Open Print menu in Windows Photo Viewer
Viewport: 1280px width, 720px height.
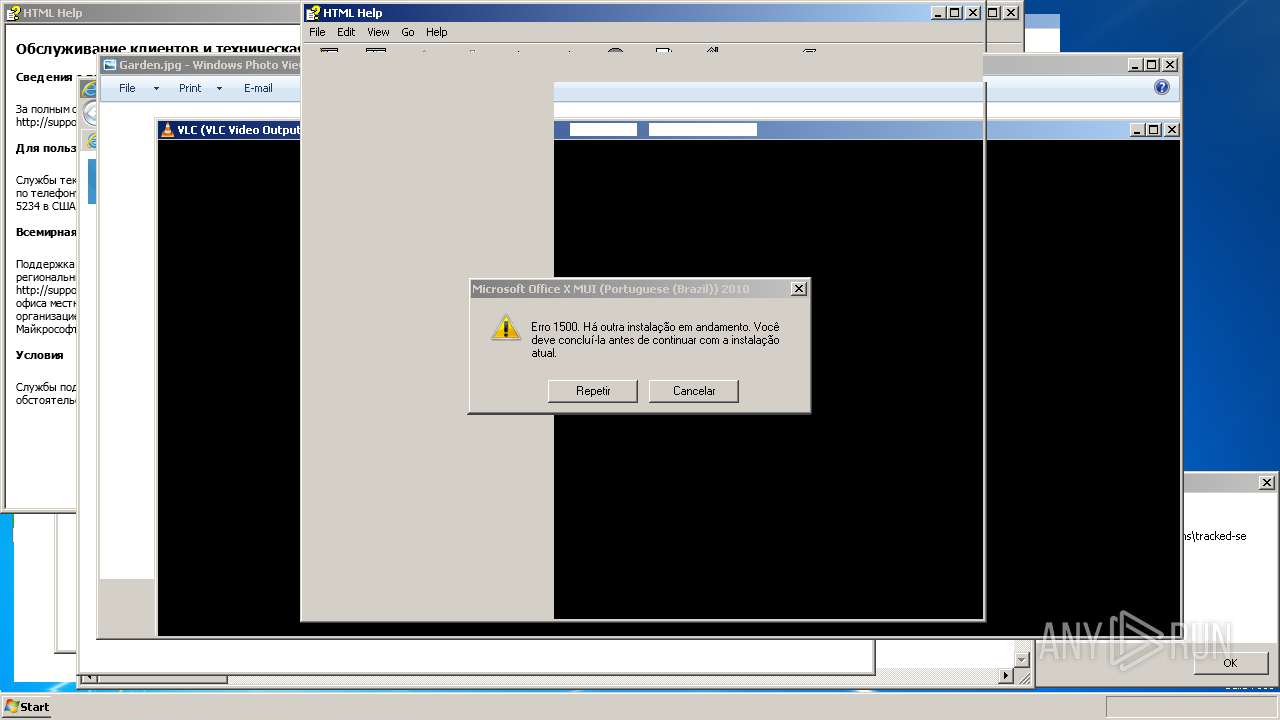(190, 88)
